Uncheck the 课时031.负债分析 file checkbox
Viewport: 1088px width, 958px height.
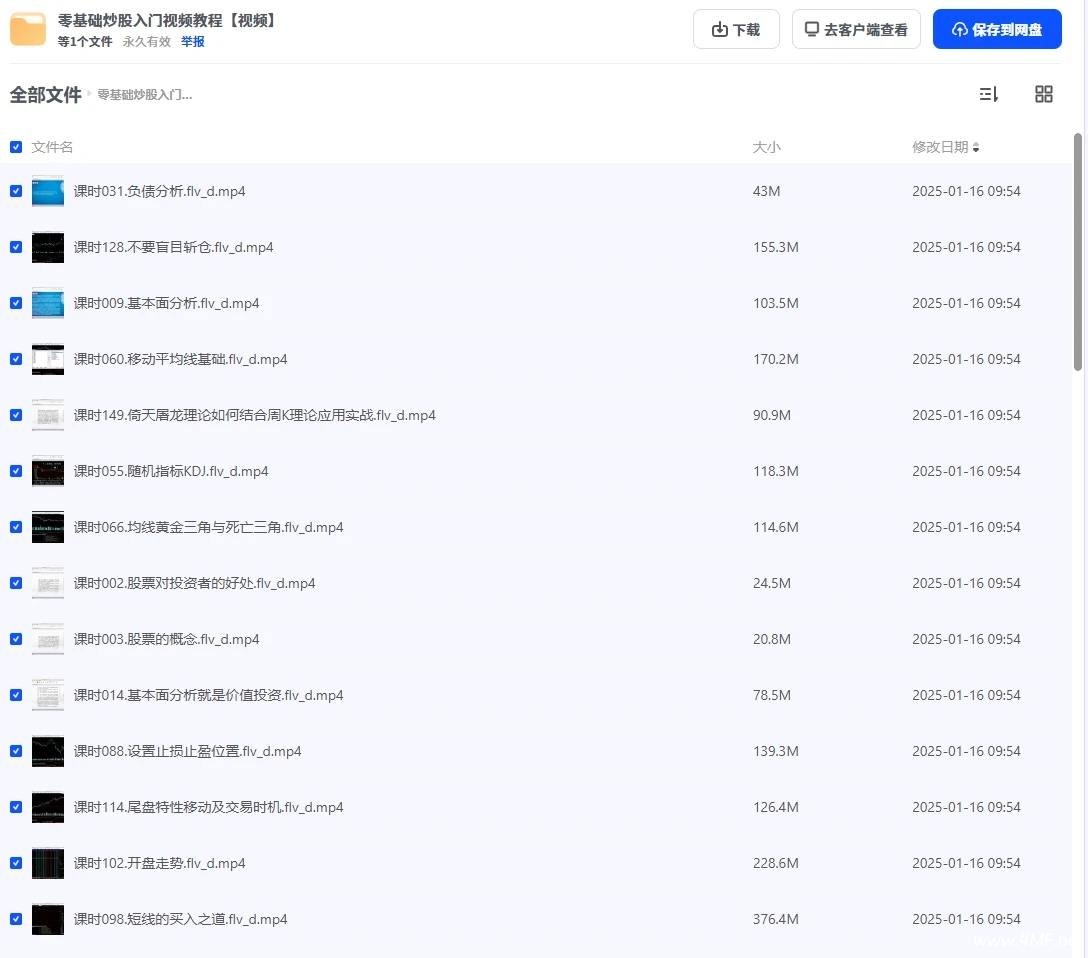[x=16, y=191]
